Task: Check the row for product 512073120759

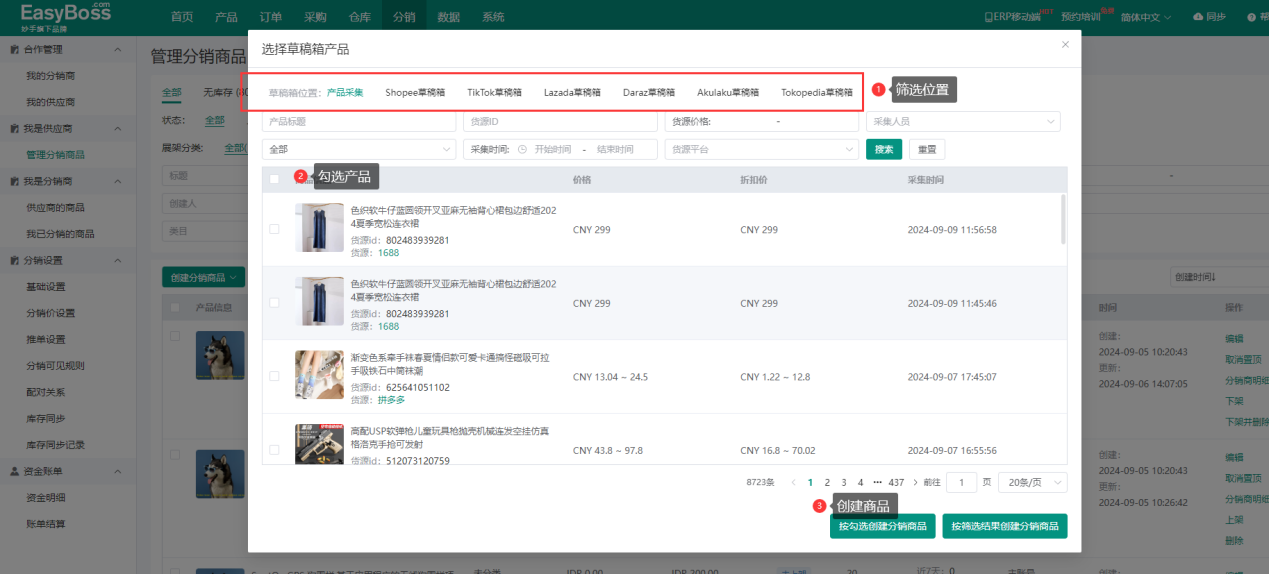Action: point(274,450)
